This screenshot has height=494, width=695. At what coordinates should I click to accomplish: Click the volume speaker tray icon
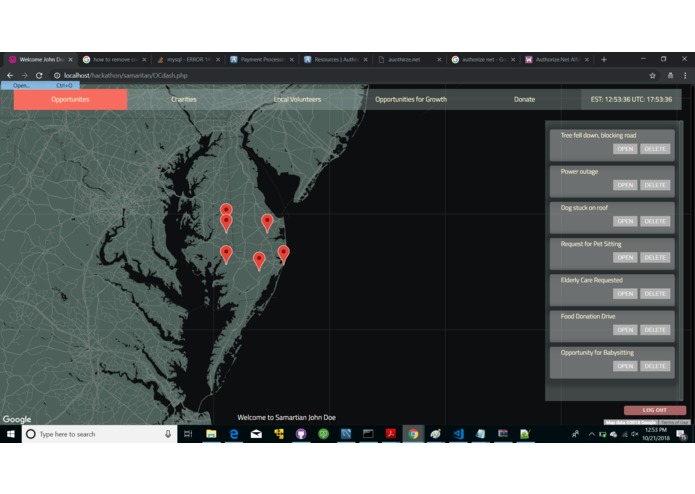pos(634,434)
